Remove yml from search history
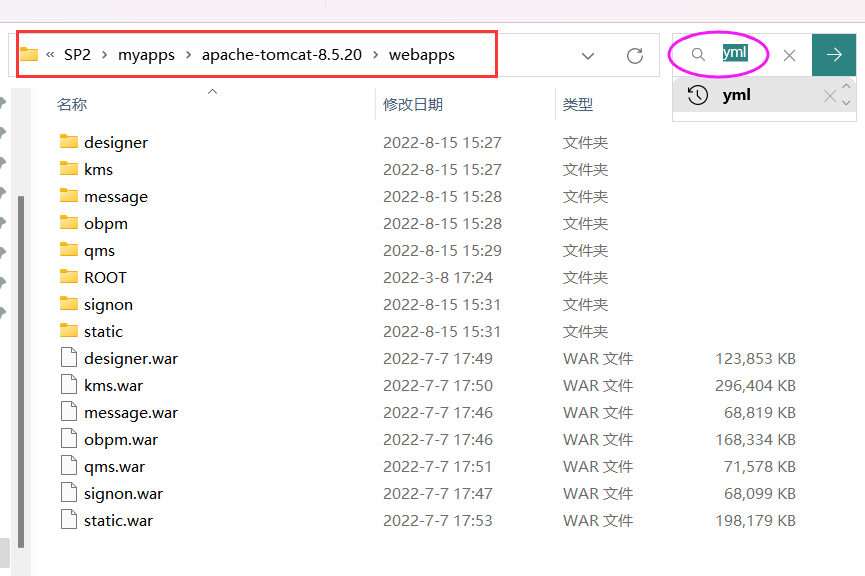The image size is (865, 576). point(830,96)
